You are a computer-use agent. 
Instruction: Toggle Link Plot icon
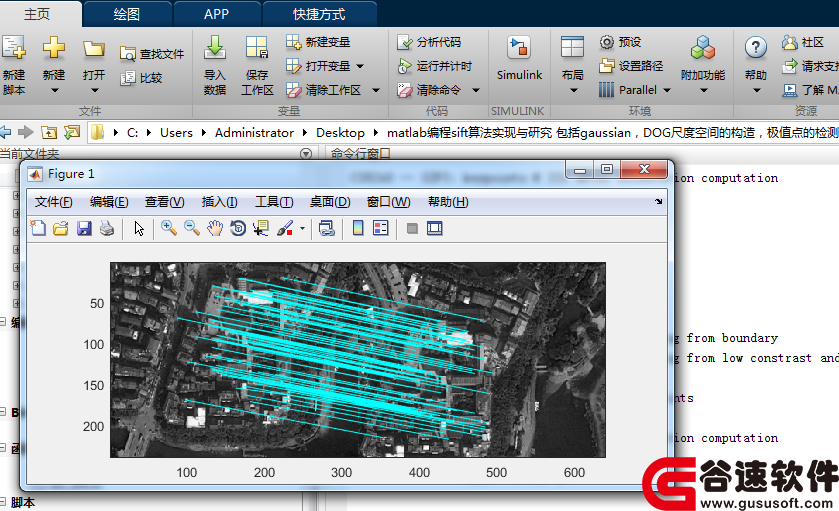327,228
